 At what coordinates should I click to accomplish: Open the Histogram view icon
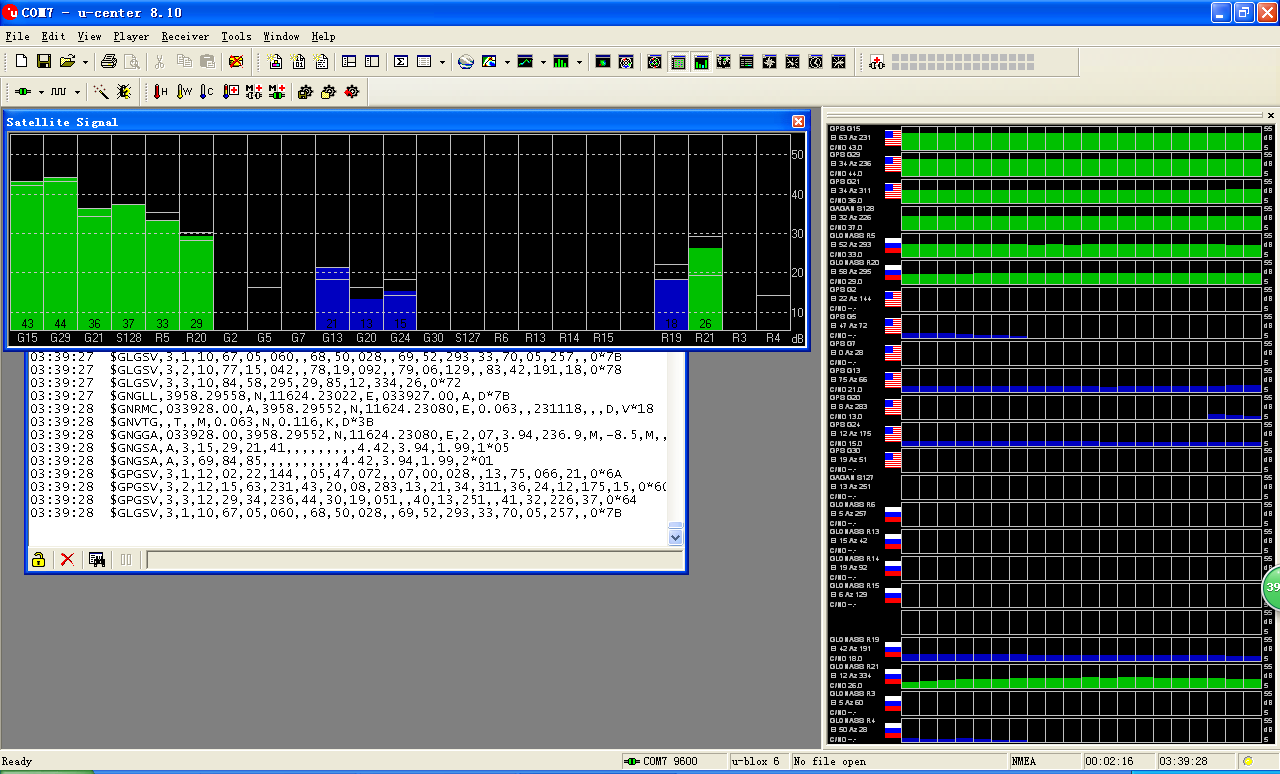click(561, 62)
